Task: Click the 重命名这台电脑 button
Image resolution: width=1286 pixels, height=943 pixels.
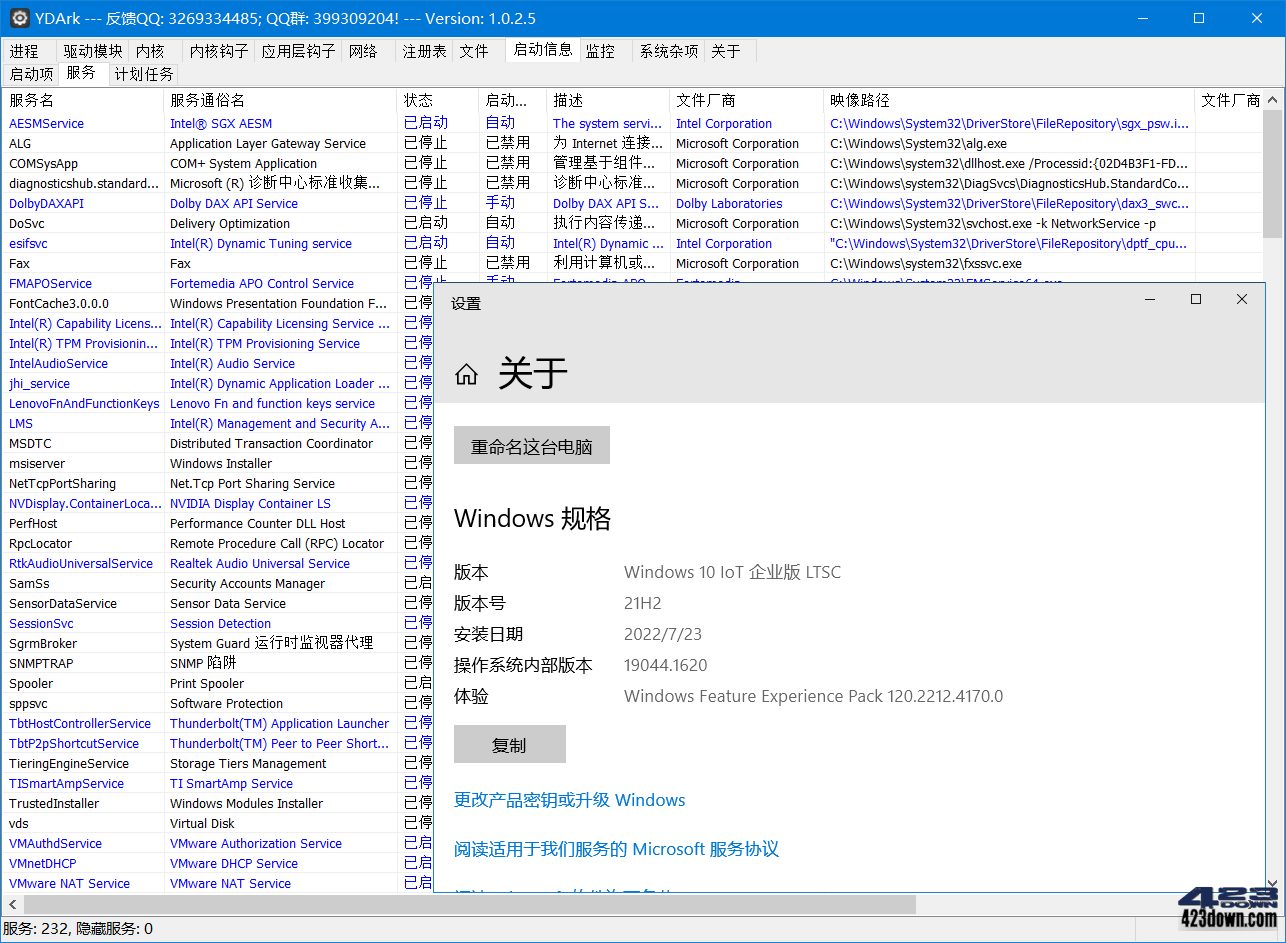Action: pyautogui.click(x=531, y=444)
